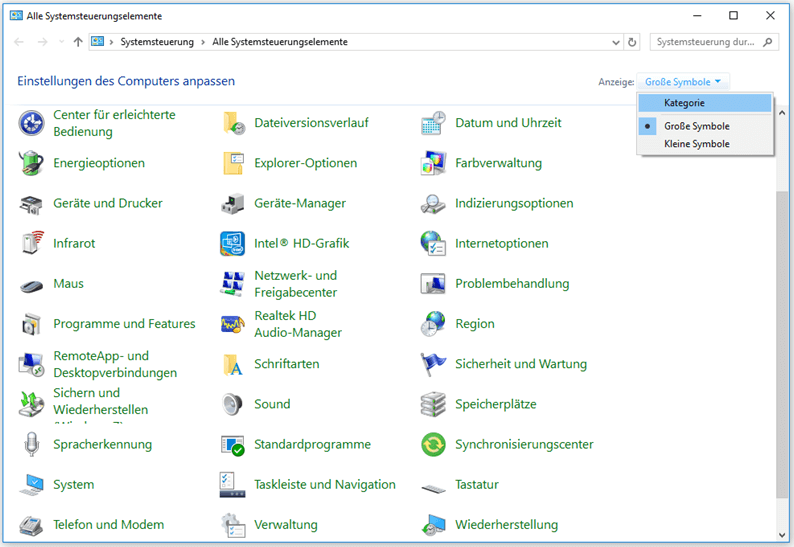This screenshot has height=547, width=794.
Task: Open the recent locations arrow beside navigation buttons
Action: tap(62, 43)
